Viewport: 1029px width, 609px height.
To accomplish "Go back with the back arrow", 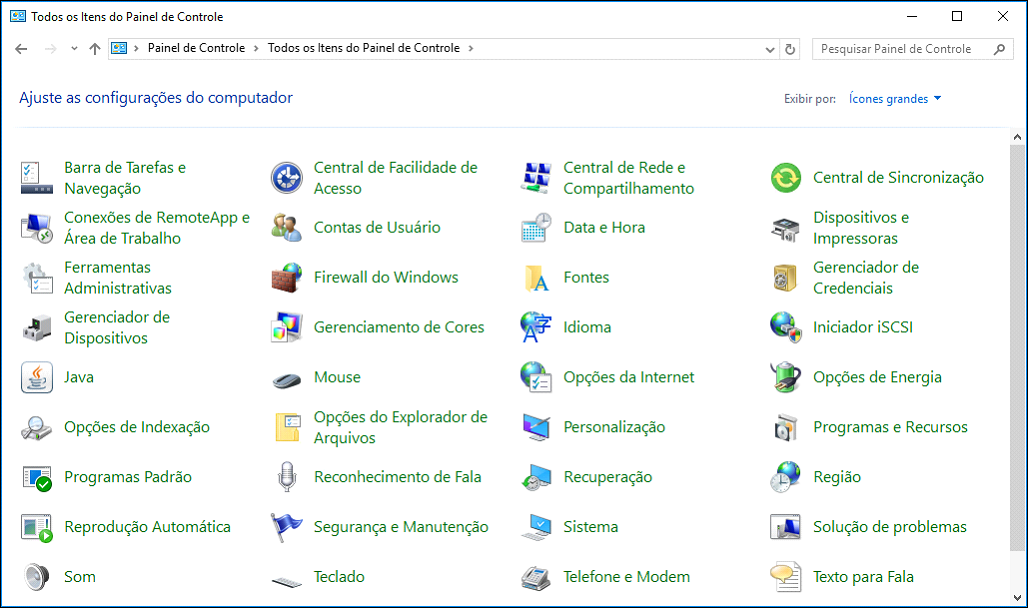I will [21, 49].
